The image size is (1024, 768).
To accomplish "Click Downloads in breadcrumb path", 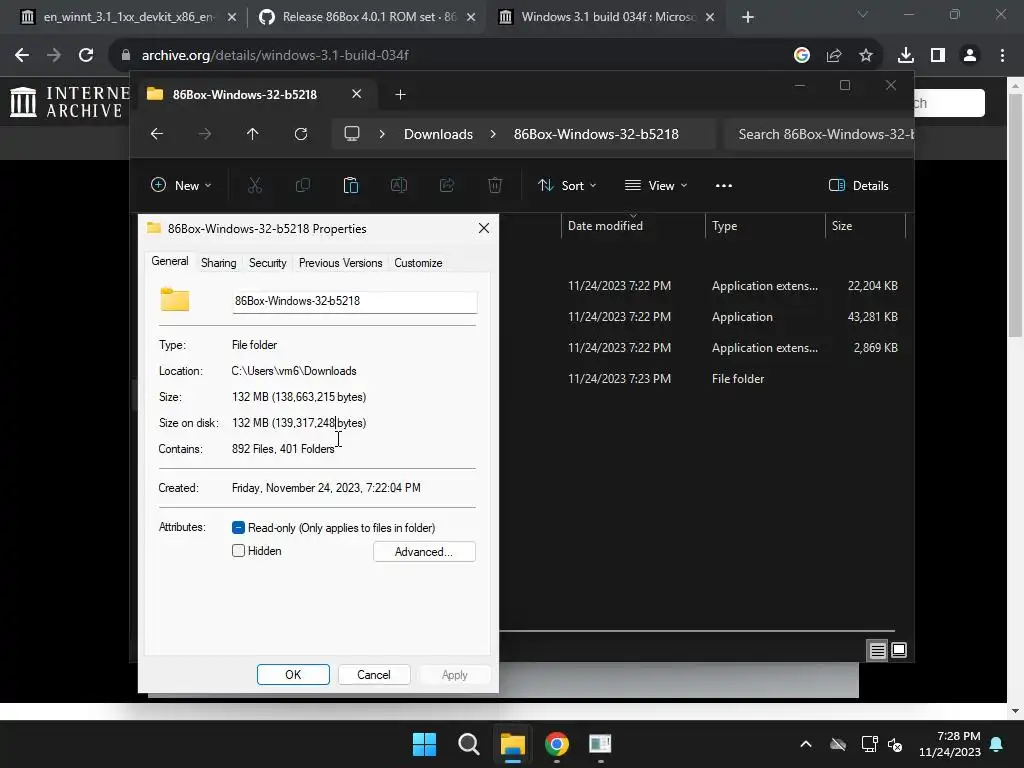I will 438,134.
